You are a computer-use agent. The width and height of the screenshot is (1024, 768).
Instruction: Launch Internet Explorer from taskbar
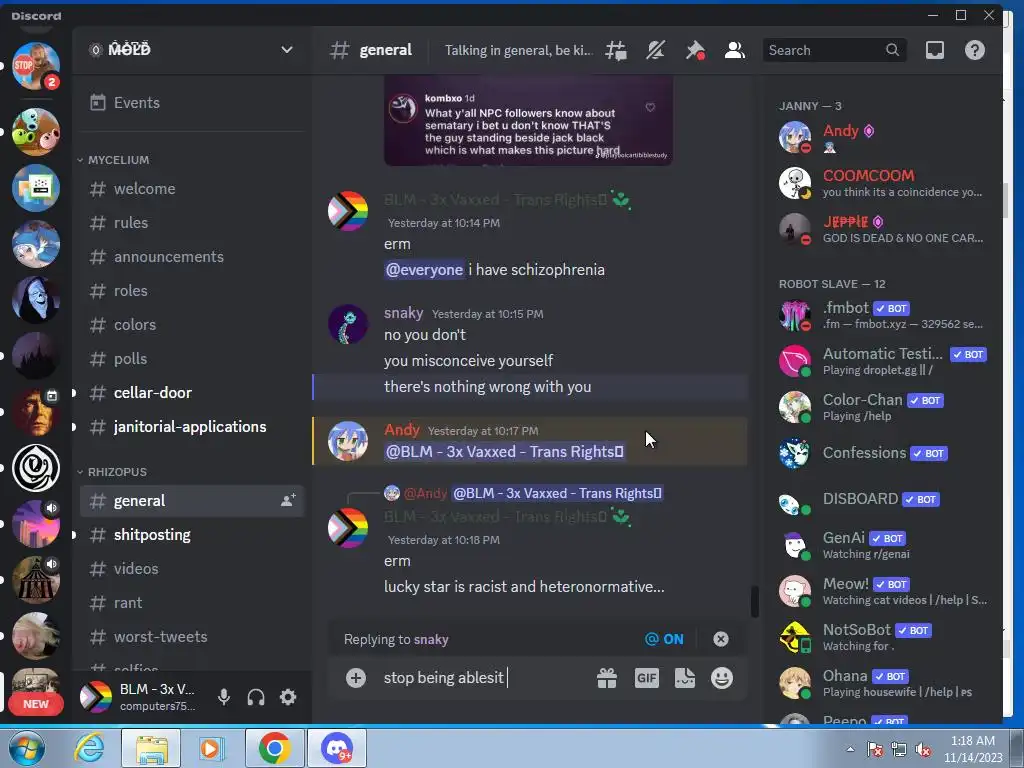(89, 748)
